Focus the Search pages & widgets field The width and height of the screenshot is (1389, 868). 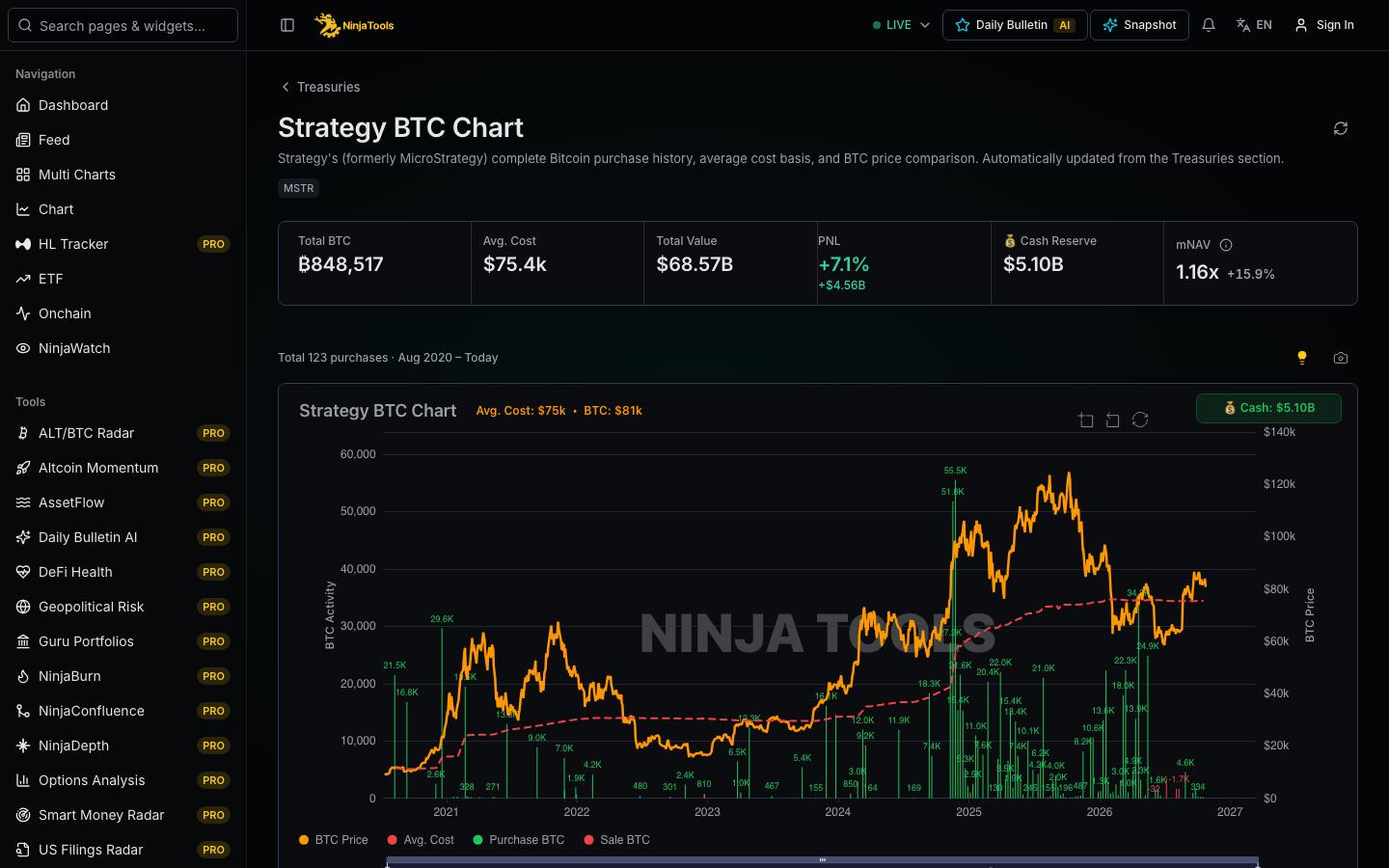pyautogui.click(x=123, y=25)
